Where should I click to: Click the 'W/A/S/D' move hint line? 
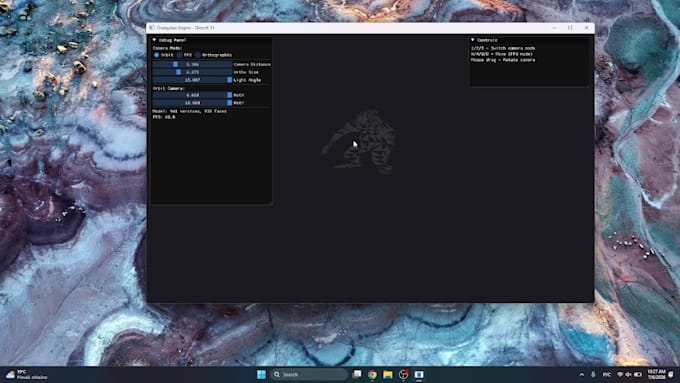coord(502,54)
